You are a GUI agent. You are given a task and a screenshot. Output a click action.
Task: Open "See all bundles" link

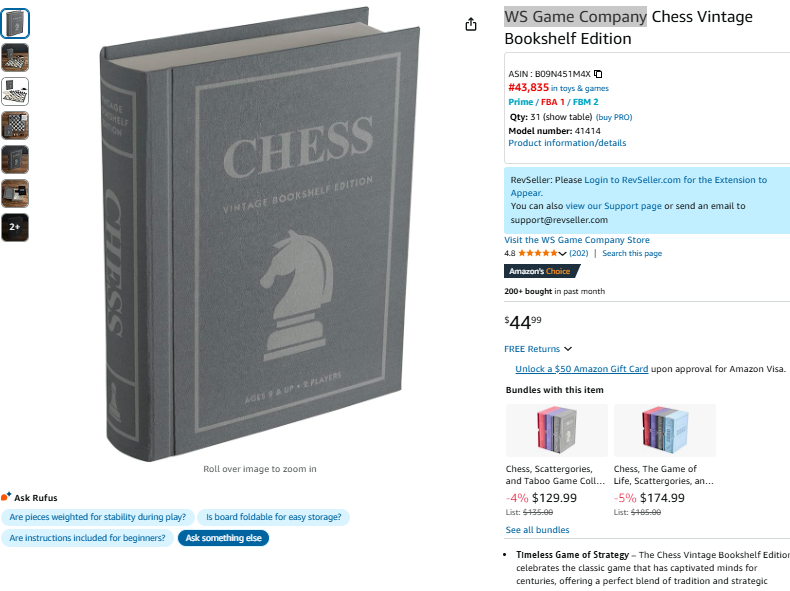[537, 530]
